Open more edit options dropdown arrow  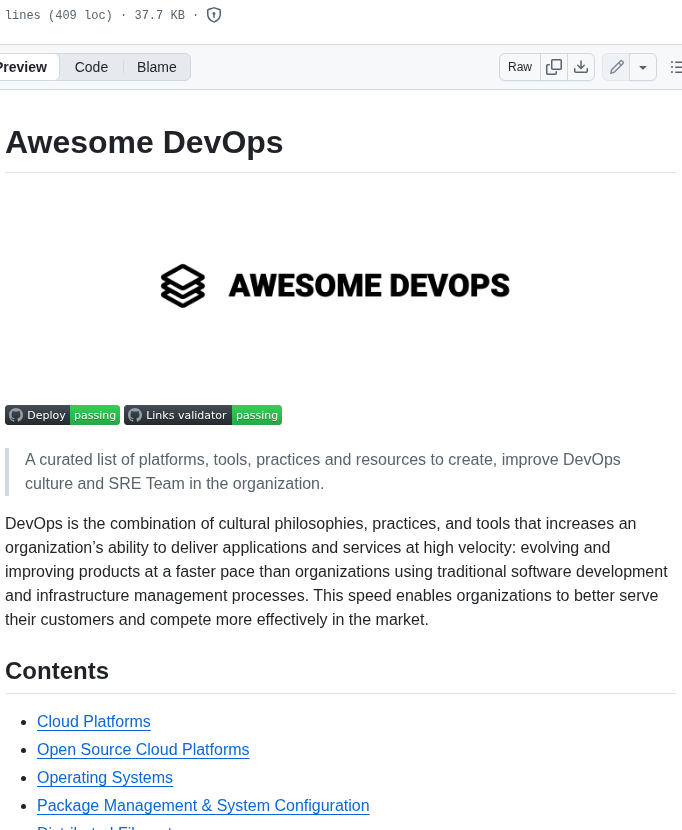click(643, 67)
